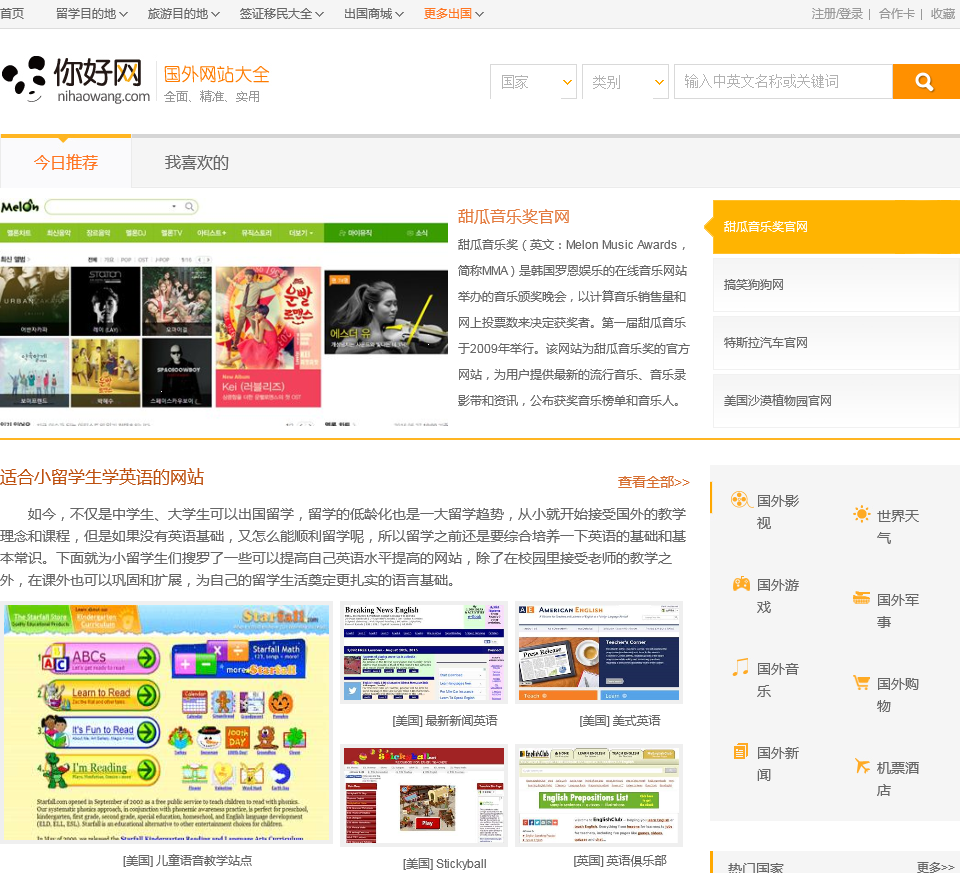
Task: Open the 世界天气 sun icon
Action: coord(861,514)
